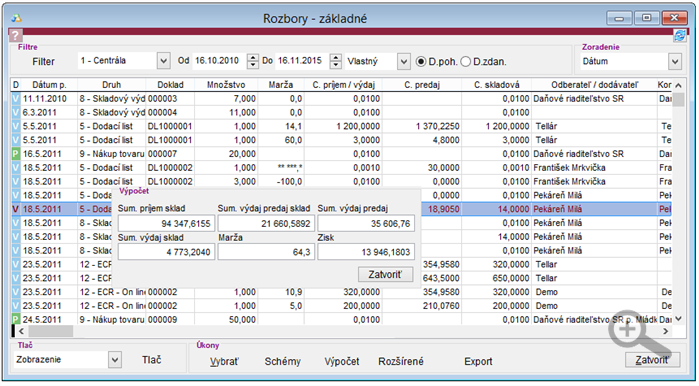Click the horizontal scrollbar thumb
Viewport: 699px width, 386px height.
coord(50,331)
